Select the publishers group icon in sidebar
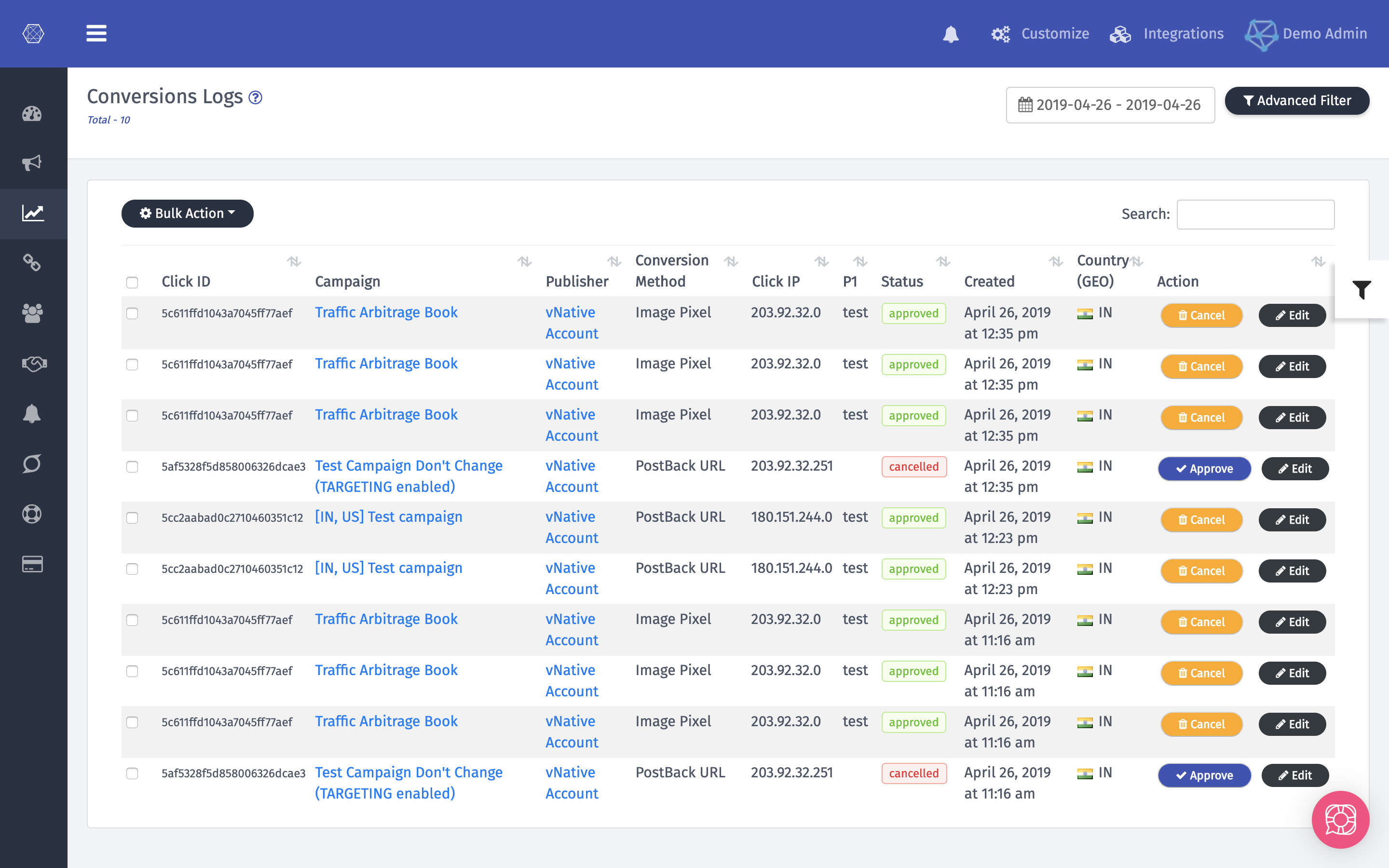 pos(33,313)
